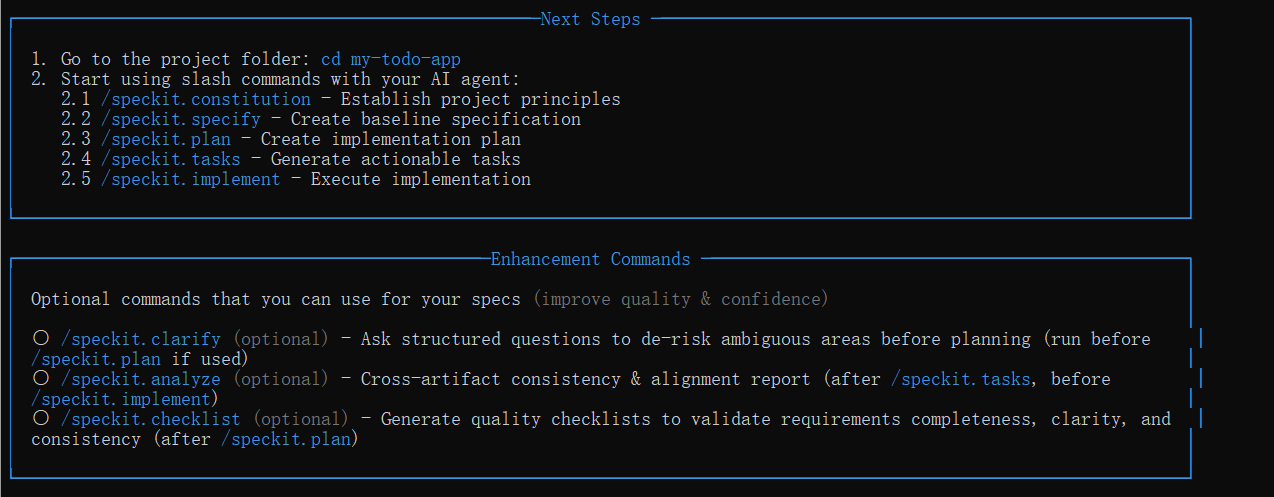
Task: Select the circle bullet beside /speckit.analyze
Action: tap(41, 379)
